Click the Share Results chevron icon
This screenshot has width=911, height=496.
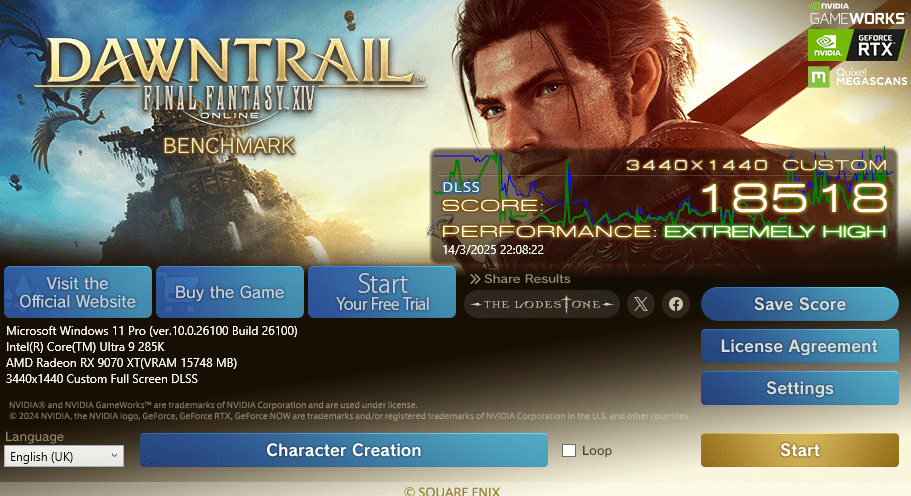coord(475,279)
